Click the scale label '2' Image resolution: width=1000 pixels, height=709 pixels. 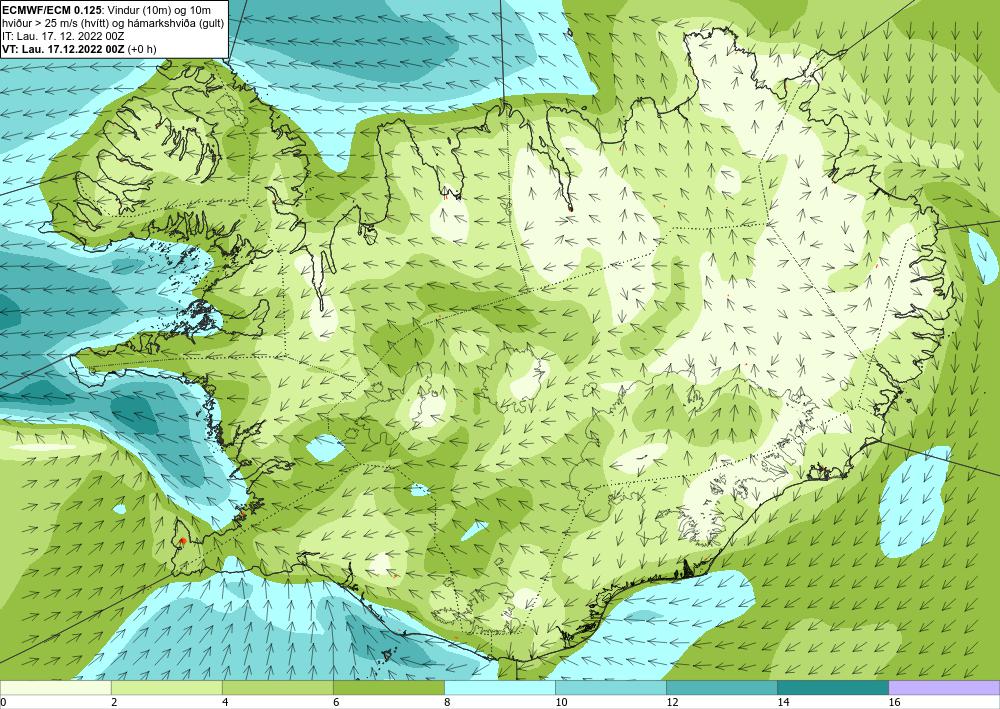[114, 703]
